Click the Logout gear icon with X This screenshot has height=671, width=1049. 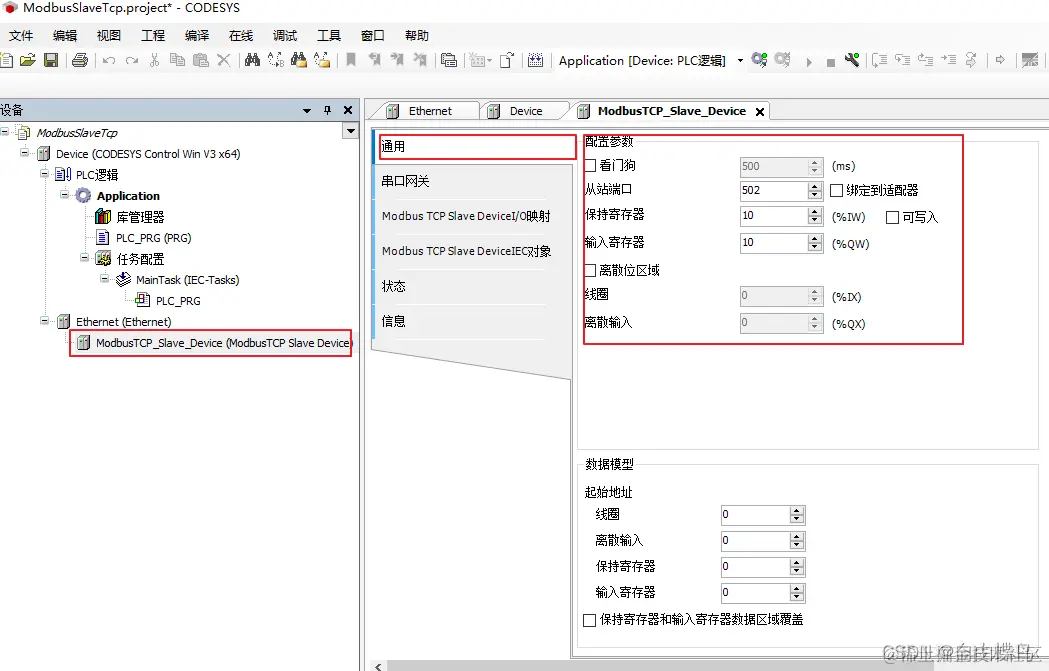click(783, 60)
